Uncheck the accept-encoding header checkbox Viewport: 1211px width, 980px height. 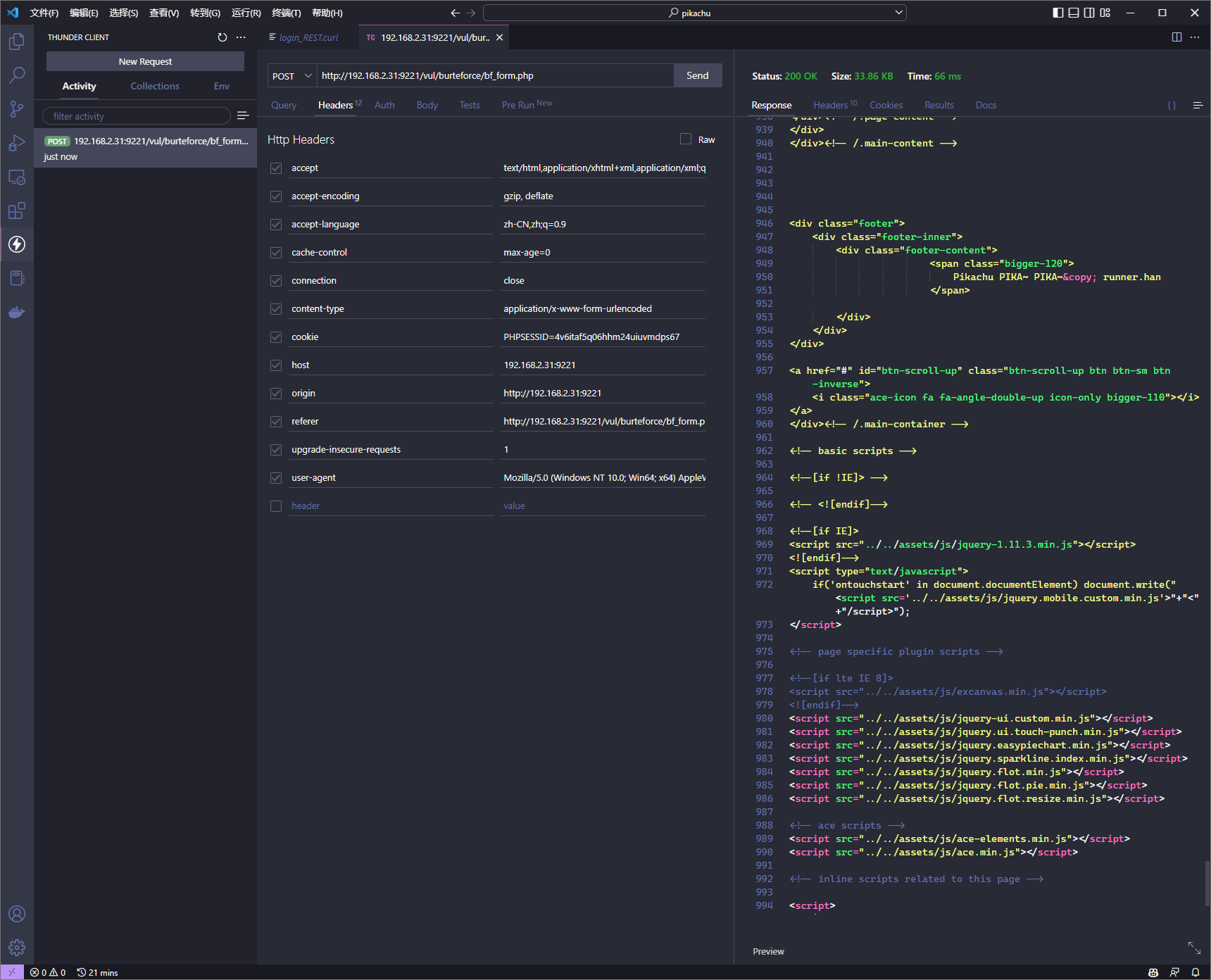[x=276, y=196]
